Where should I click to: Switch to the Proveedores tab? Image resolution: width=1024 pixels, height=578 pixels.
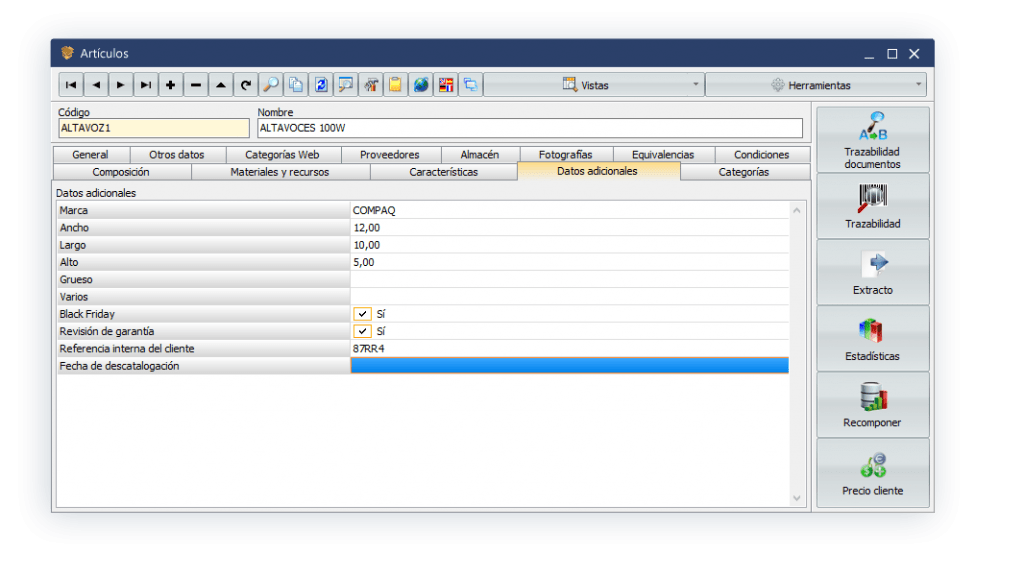389,155
